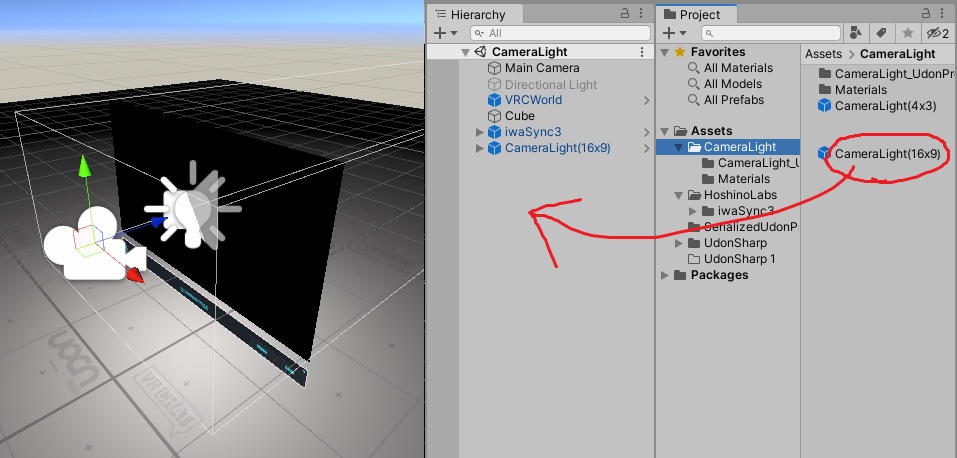This screenshot has width=957, height=458.
Task: Select the SerializedUdonP folder
Action: tap(750, 227)
